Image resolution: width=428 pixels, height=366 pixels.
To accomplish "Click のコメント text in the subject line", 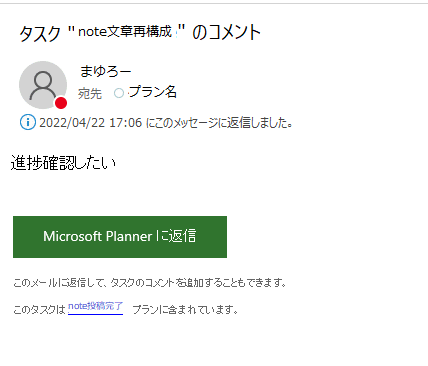I will pyautogui.click(x=226, y=32).
